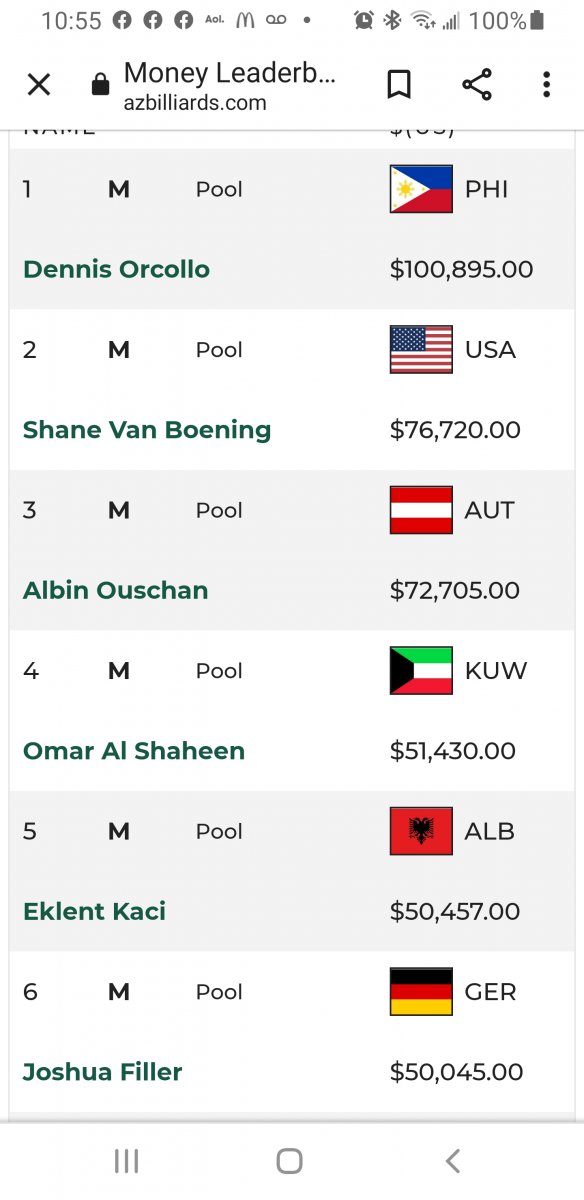The height and width of the screenshot is (1200, 584).
Task: Click the Philippines flag icon
Action: pyautogui.click(x=421, y=189)
